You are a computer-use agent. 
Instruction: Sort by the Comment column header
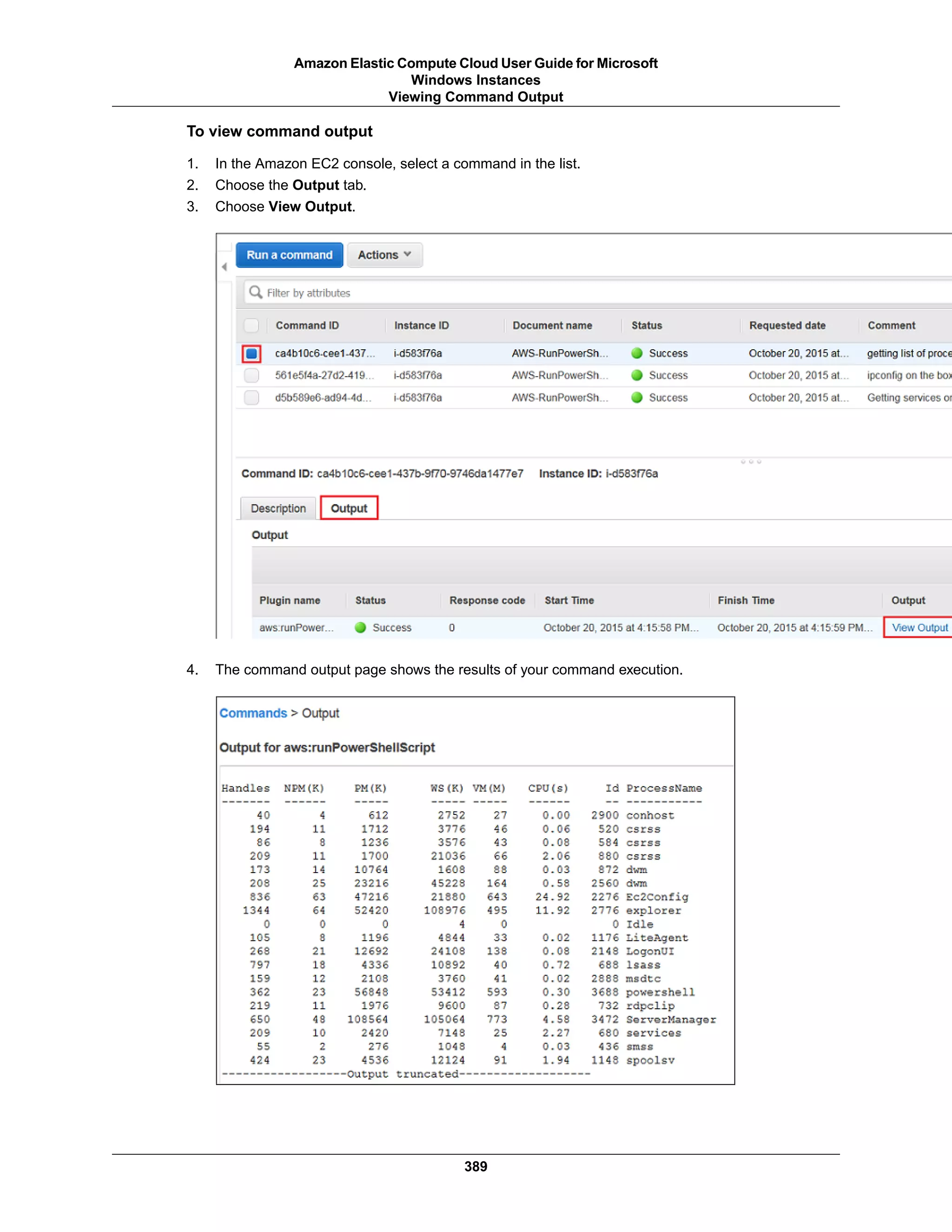[x=891, y=325]
